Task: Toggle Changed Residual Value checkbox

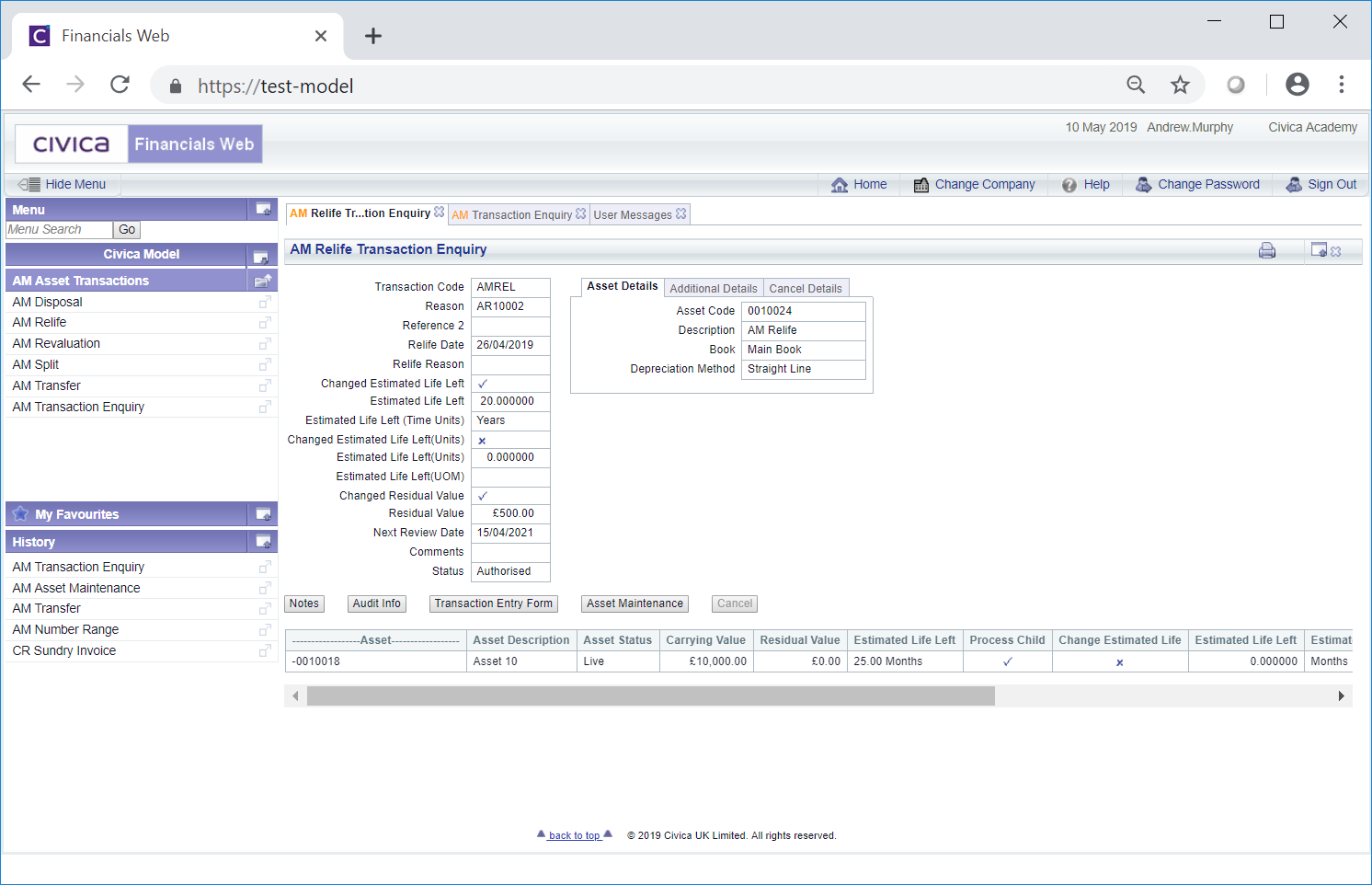Action: tap(483, 496)
